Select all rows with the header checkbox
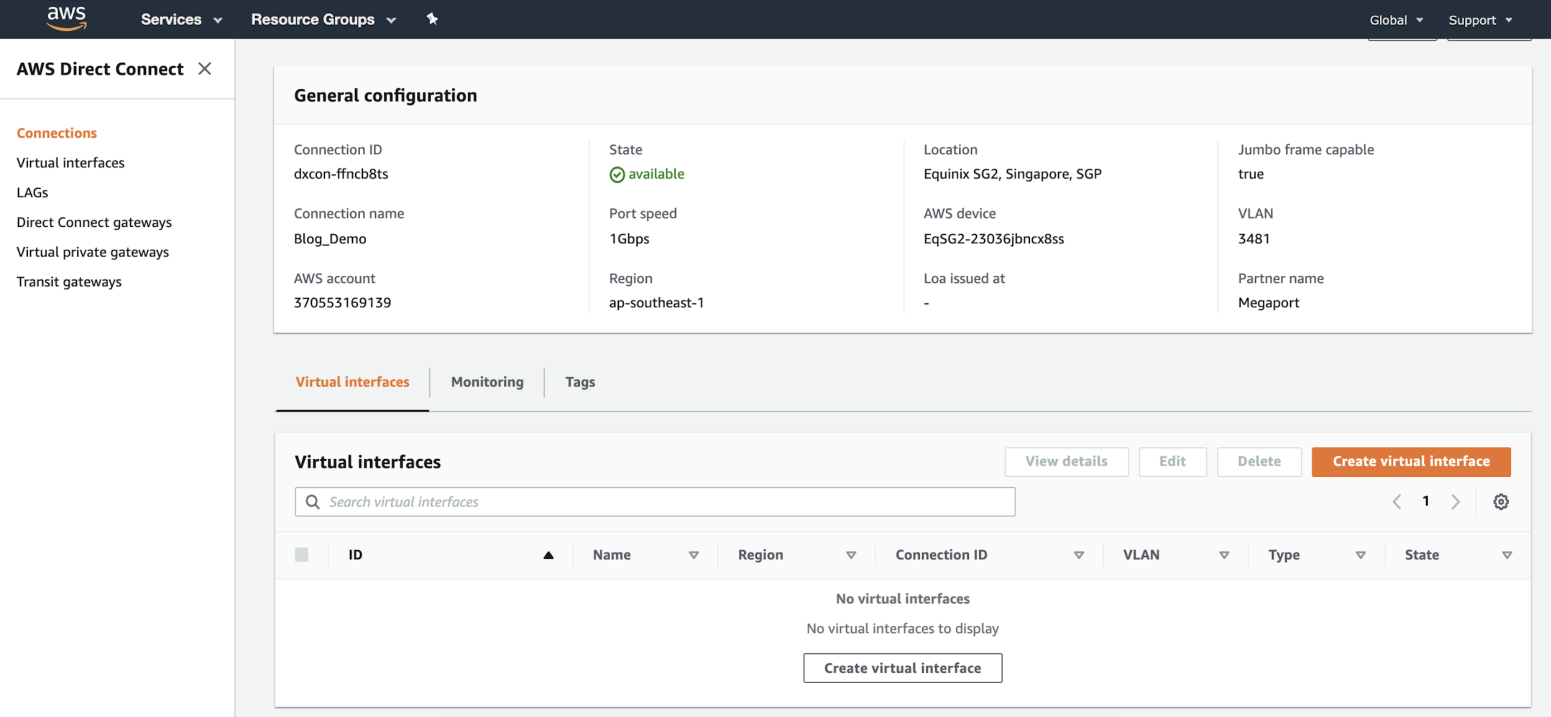This screenshot has height=717, width=1551. point(301,554)
